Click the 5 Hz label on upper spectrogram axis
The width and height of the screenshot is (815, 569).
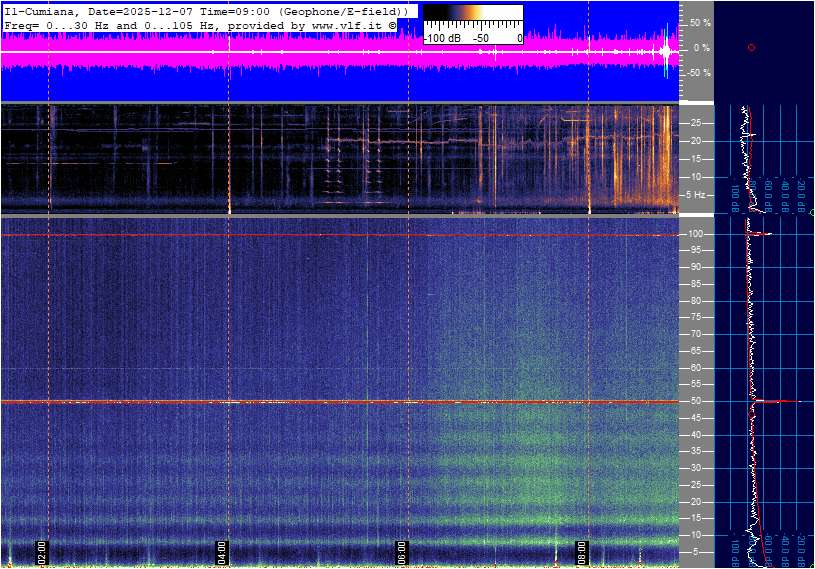(x=698, y=195)
